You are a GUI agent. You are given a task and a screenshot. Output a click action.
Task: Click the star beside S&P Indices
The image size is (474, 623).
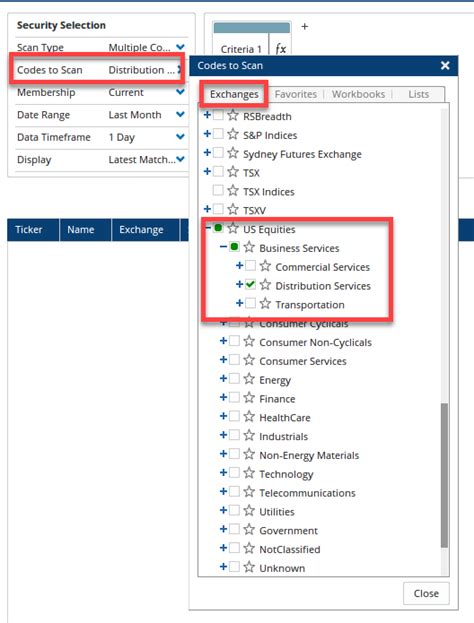coord(233,134)
